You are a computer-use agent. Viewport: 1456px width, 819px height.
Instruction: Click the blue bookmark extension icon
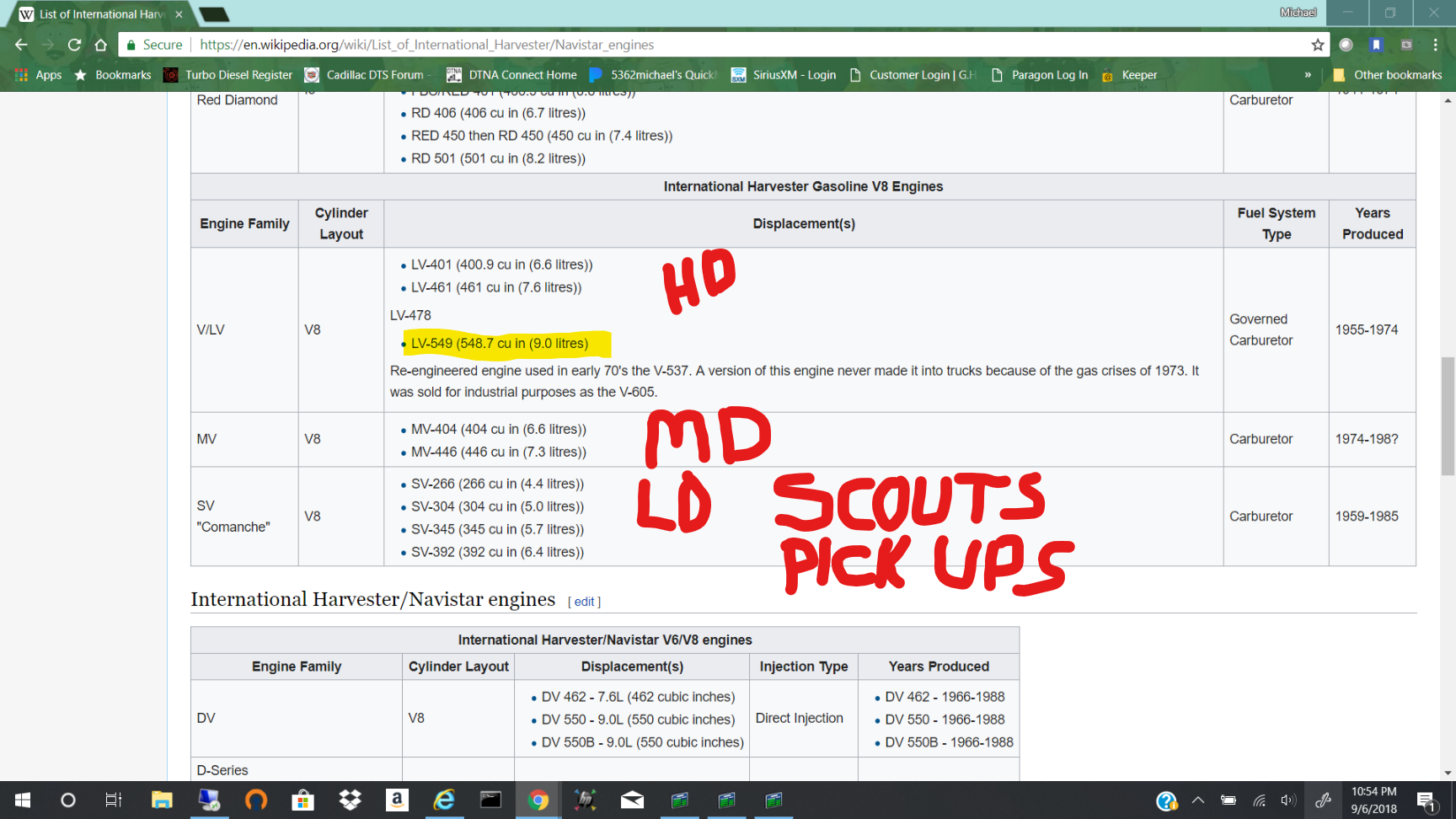(x=1376, y=45)
